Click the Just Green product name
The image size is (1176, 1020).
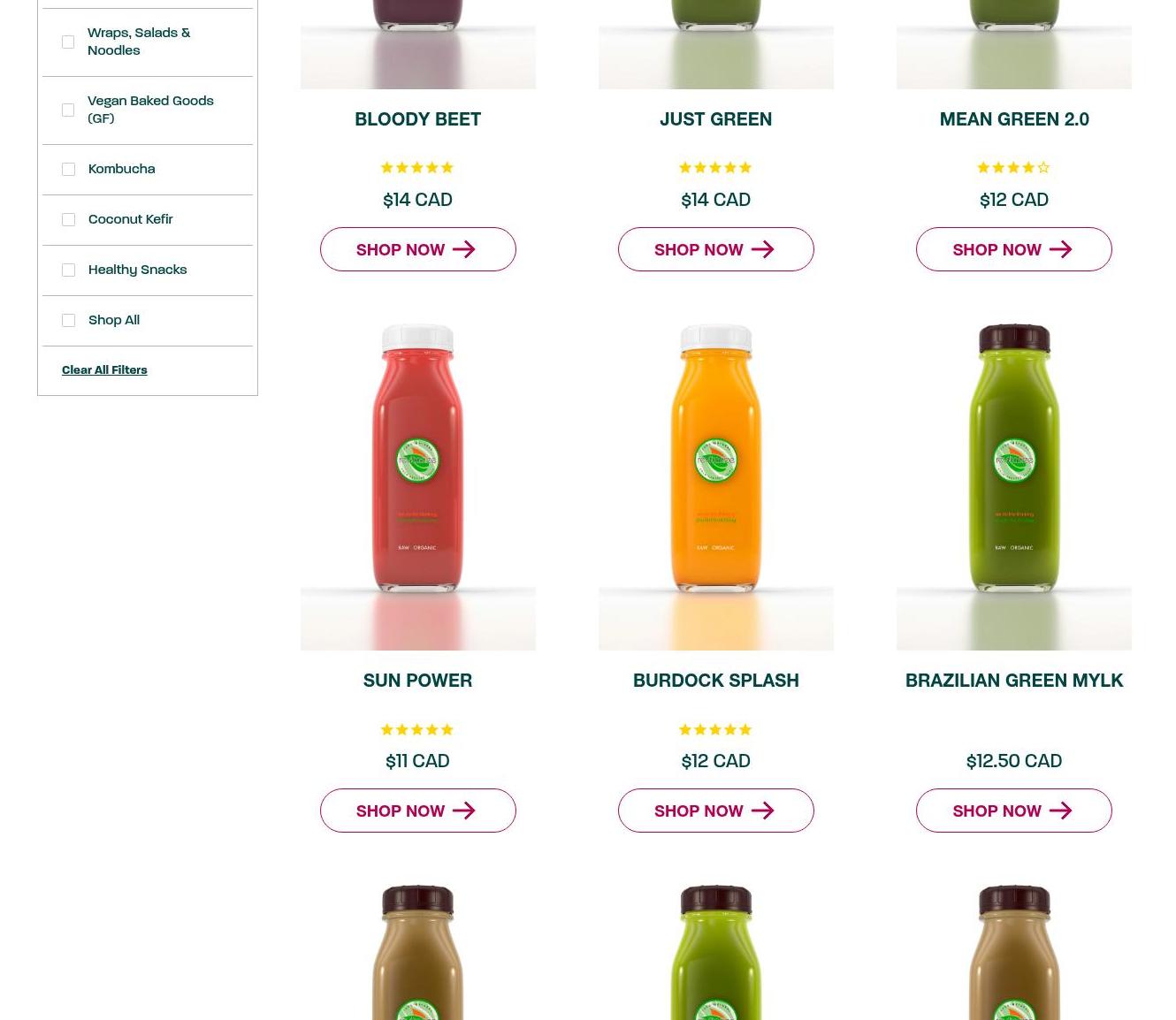716,119
